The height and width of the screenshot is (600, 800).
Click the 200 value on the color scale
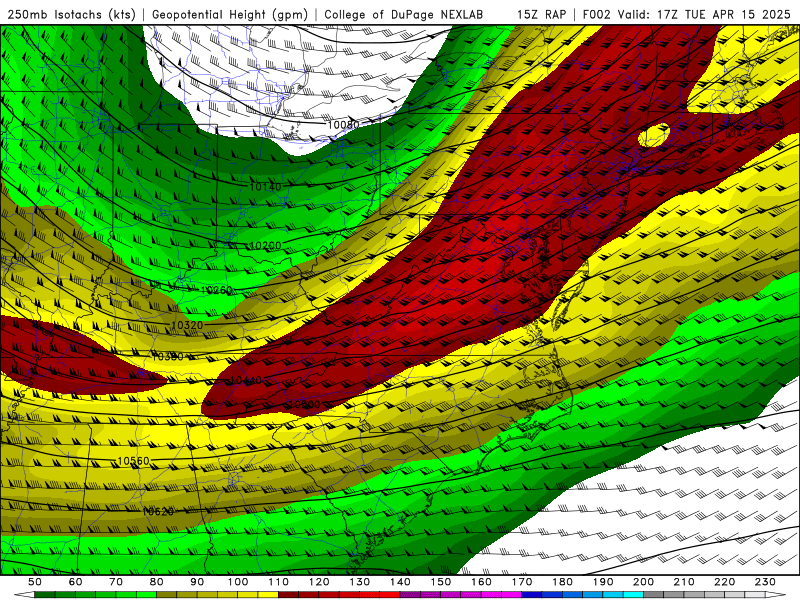pos(643,582)
